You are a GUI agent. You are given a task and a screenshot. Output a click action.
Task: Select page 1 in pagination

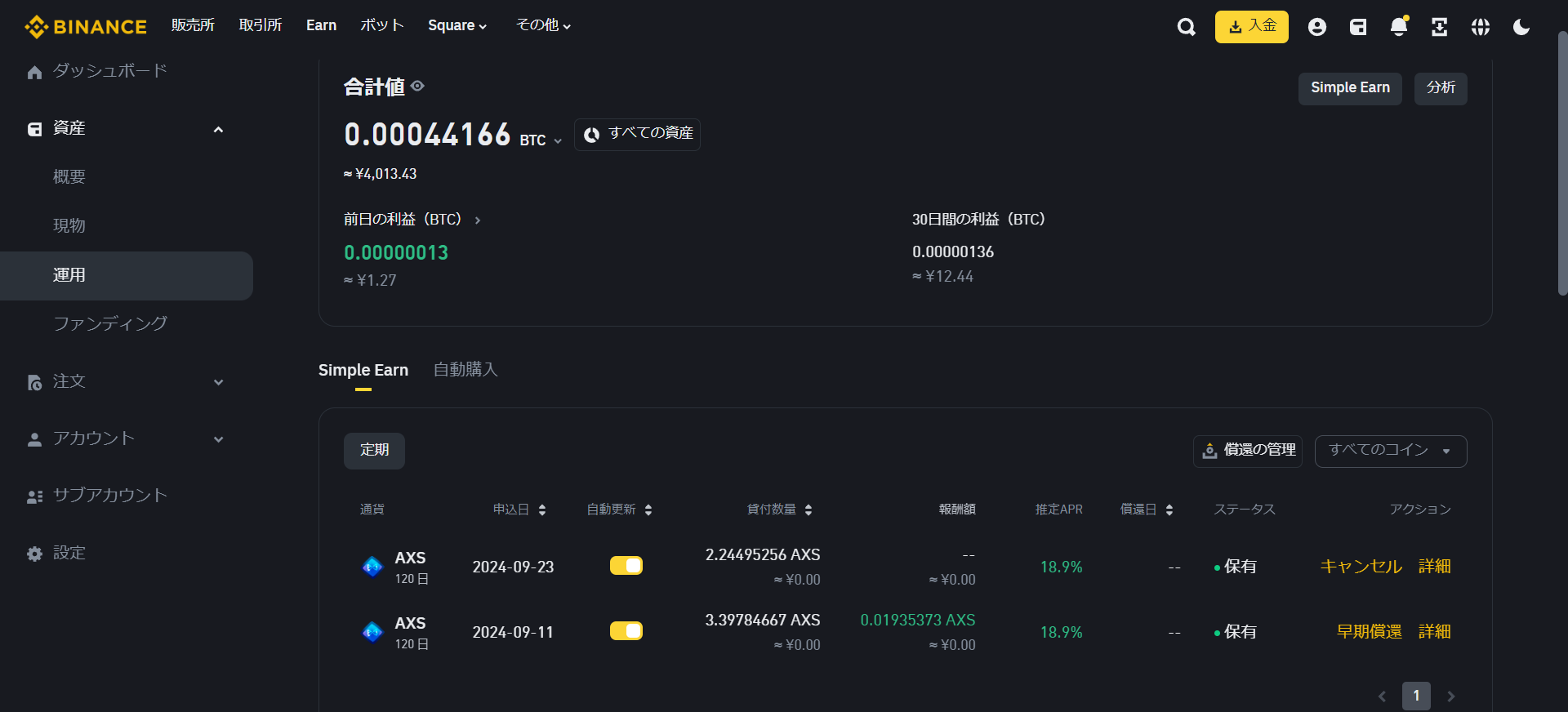[1416, 696]
